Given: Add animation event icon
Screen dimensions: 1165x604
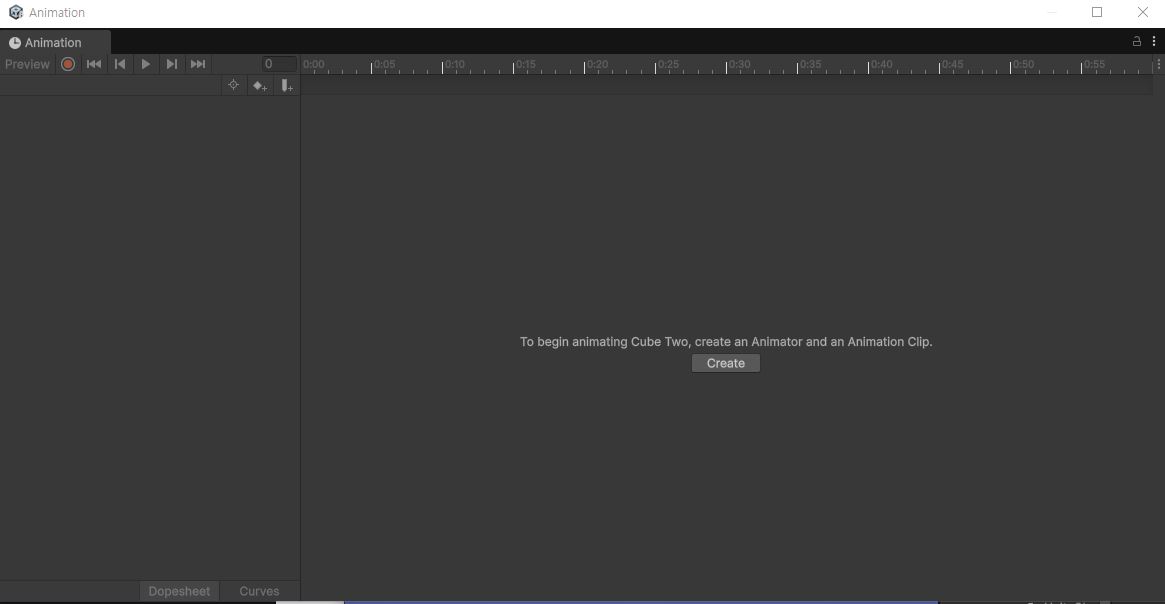Looking at the screenshot, I should [286, 85].
